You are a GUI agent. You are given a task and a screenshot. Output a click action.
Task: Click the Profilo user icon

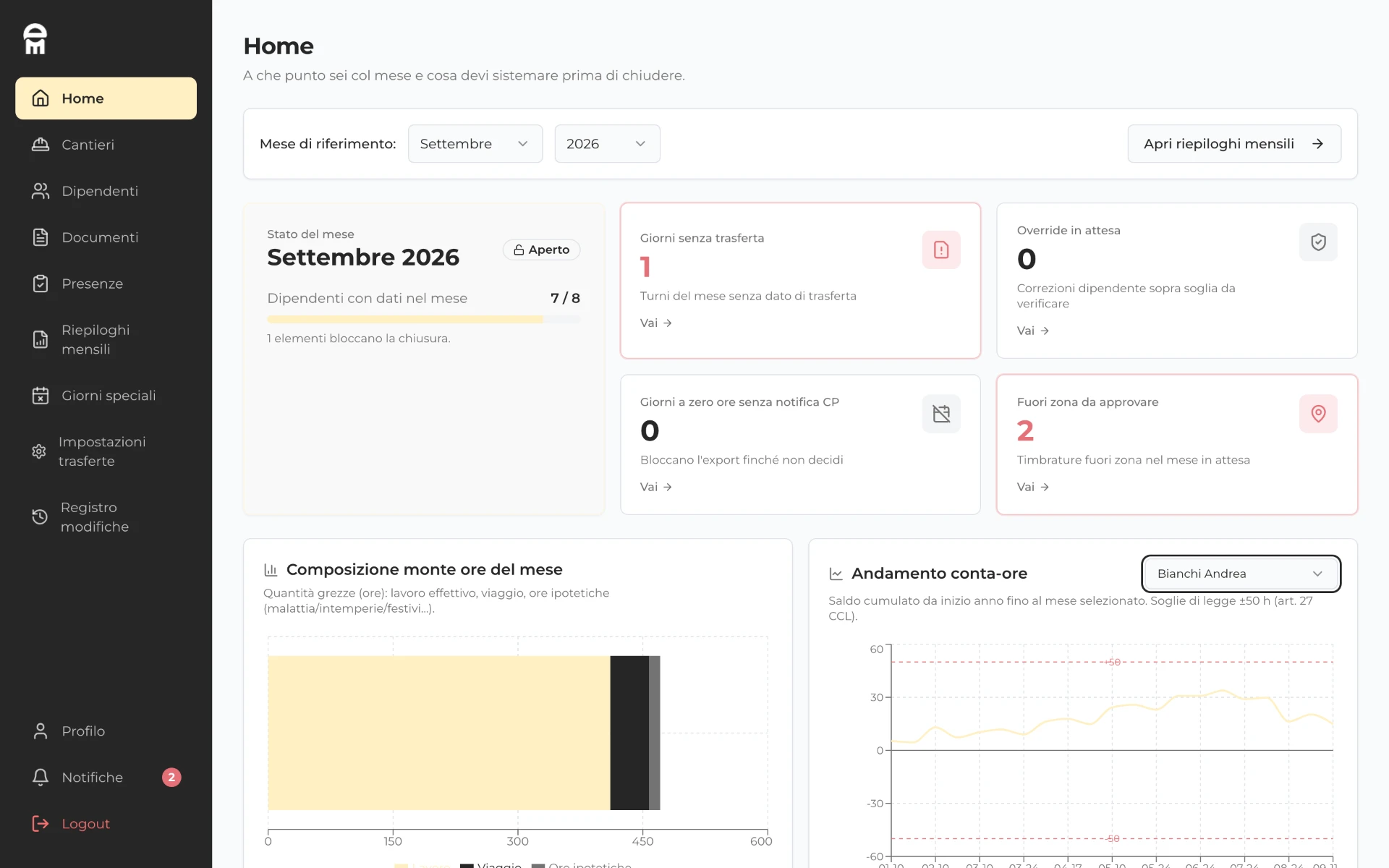coord(41,731)
